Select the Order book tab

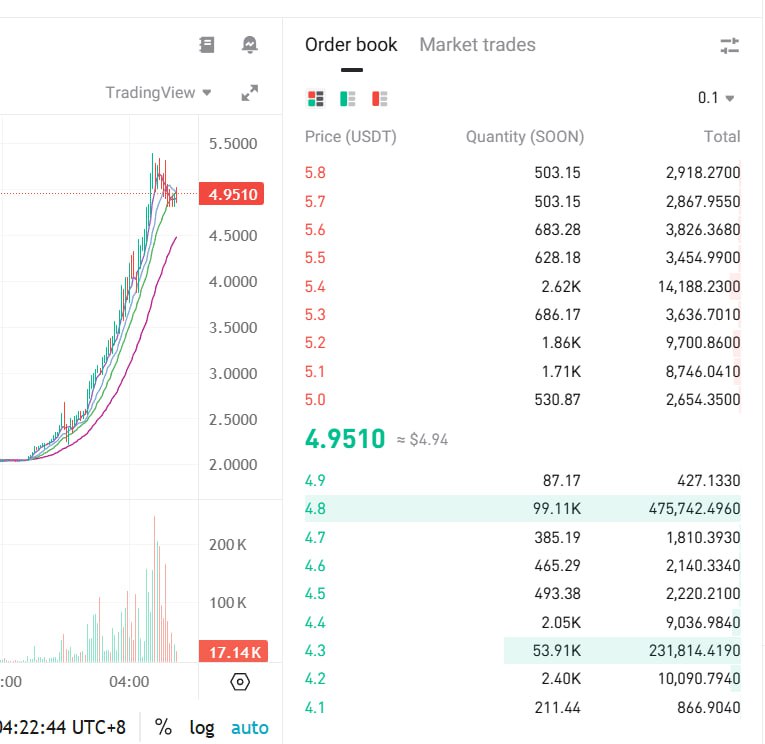[351, 45]
